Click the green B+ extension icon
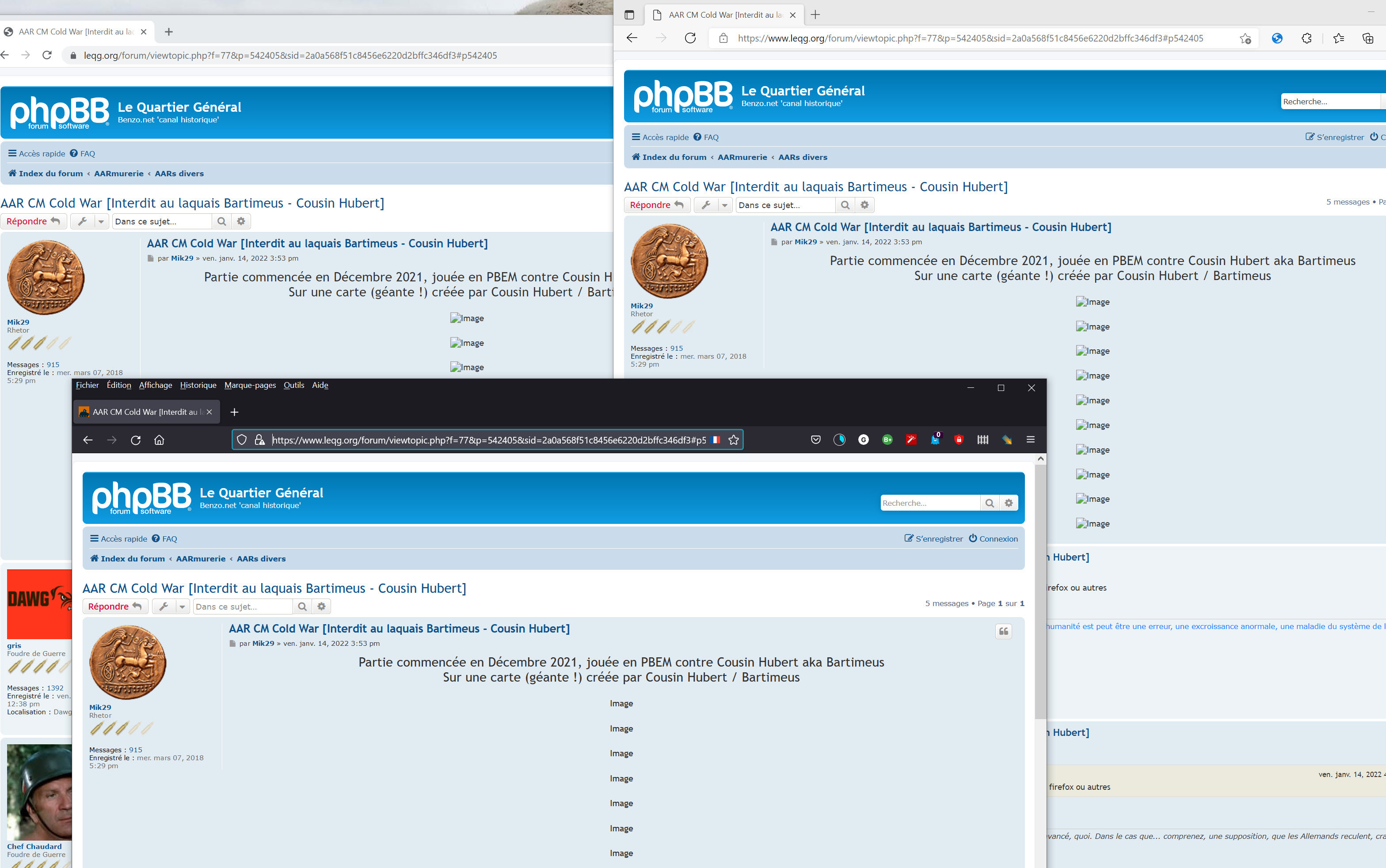 tap(887, 440)
